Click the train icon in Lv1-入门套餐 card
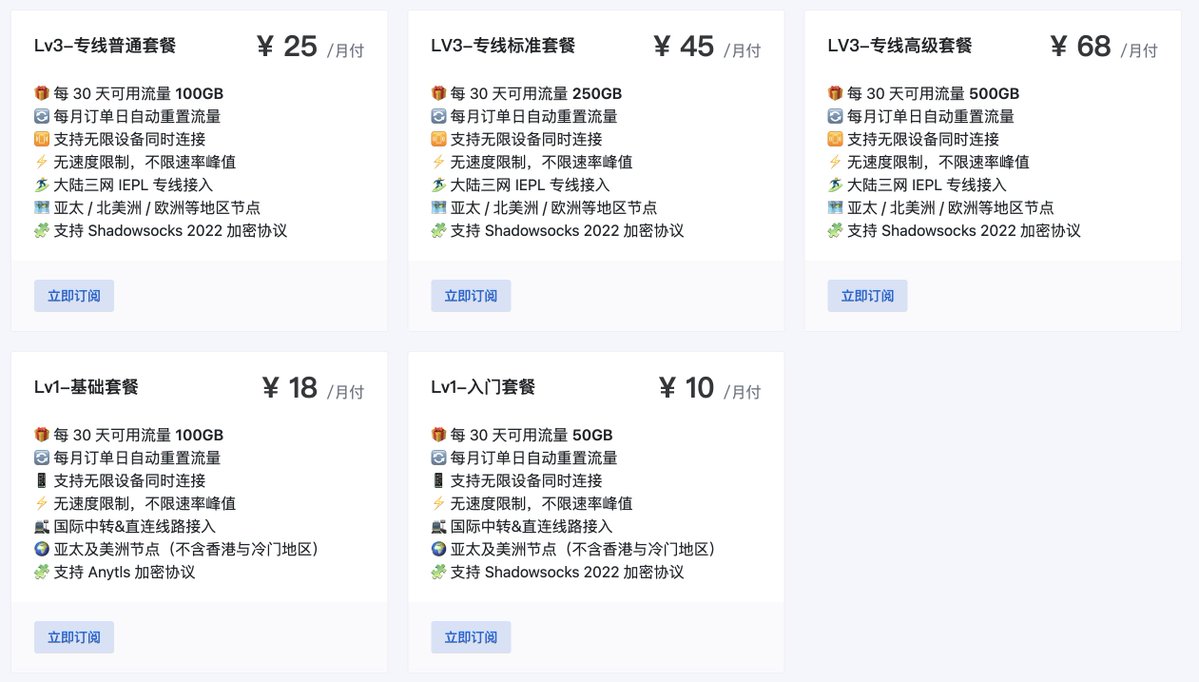Image resolution: width=1199 pixels, height=682 pixels. 438,526
